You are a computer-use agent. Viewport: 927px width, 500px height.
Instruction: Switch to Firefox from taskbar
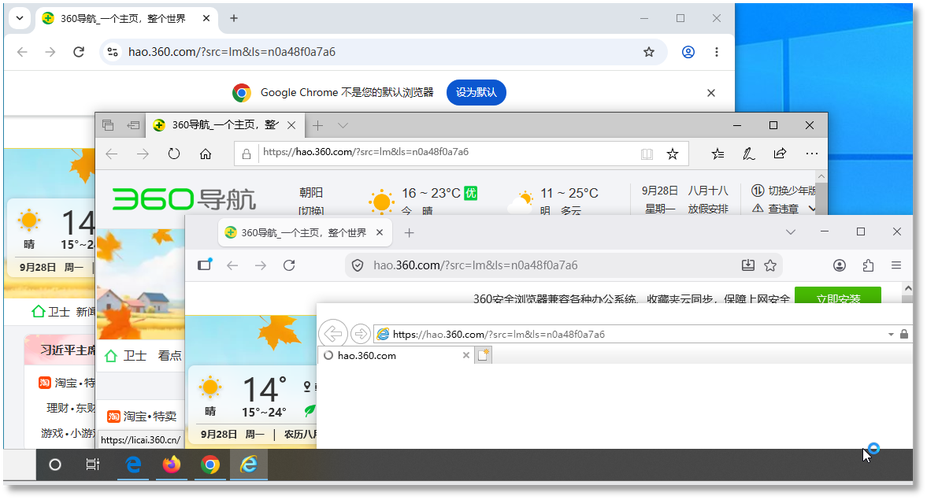click(171, 465)
